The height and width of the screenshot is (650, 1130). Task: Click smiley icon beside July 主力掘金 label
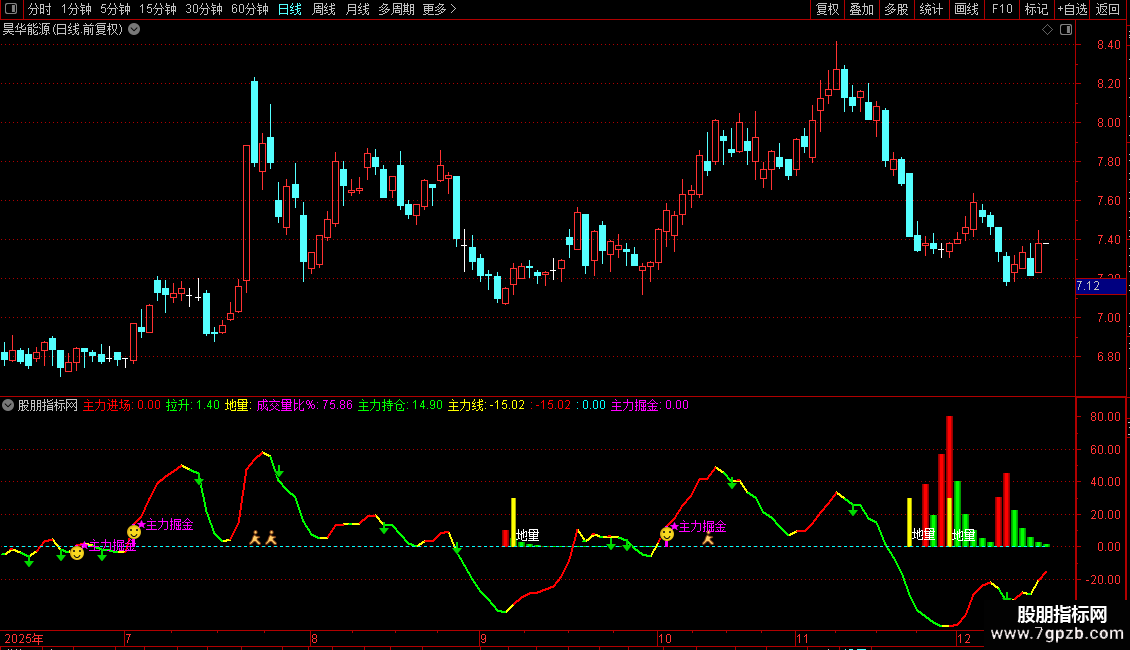click(x=134, y=532)
